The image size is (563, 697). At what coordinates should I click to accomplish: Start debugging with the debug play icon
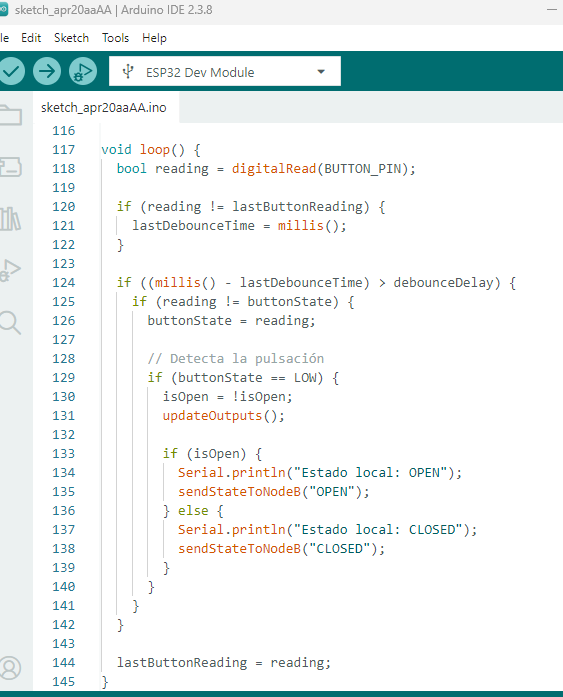[x=83, y=71]
